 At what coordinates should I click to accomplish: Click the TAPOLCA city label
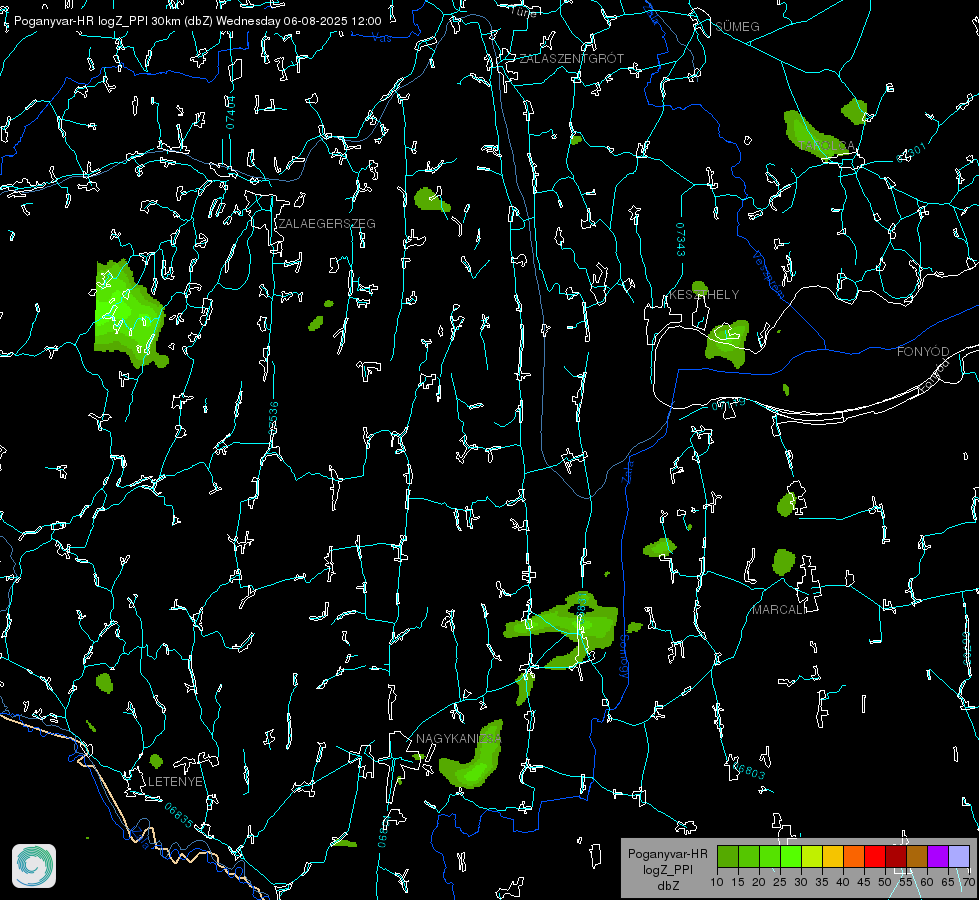tap(826, 146)
